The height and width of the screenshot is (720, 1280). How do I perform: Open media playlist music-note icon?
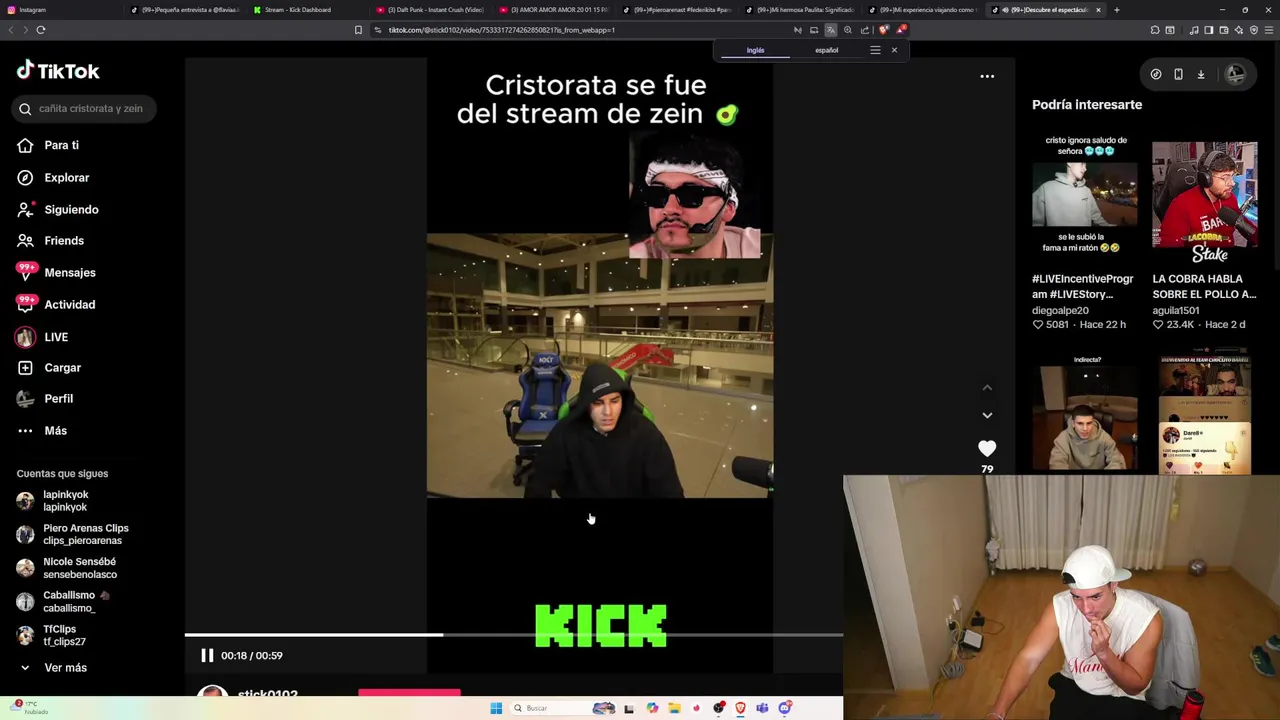(1194, 30)
